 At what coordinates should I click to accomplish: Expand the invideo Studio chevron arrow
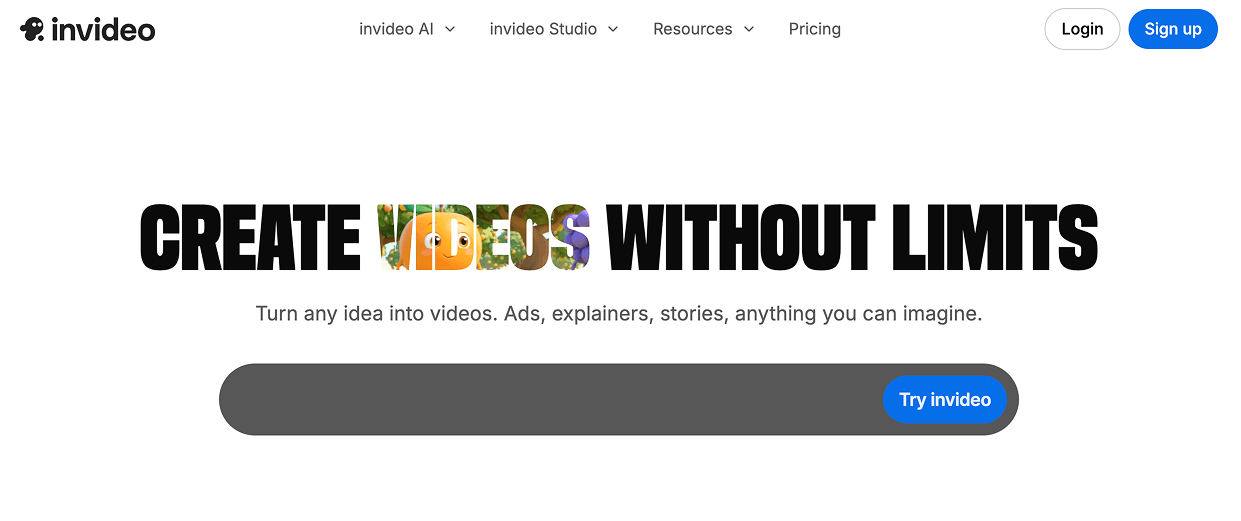(613, 29)
